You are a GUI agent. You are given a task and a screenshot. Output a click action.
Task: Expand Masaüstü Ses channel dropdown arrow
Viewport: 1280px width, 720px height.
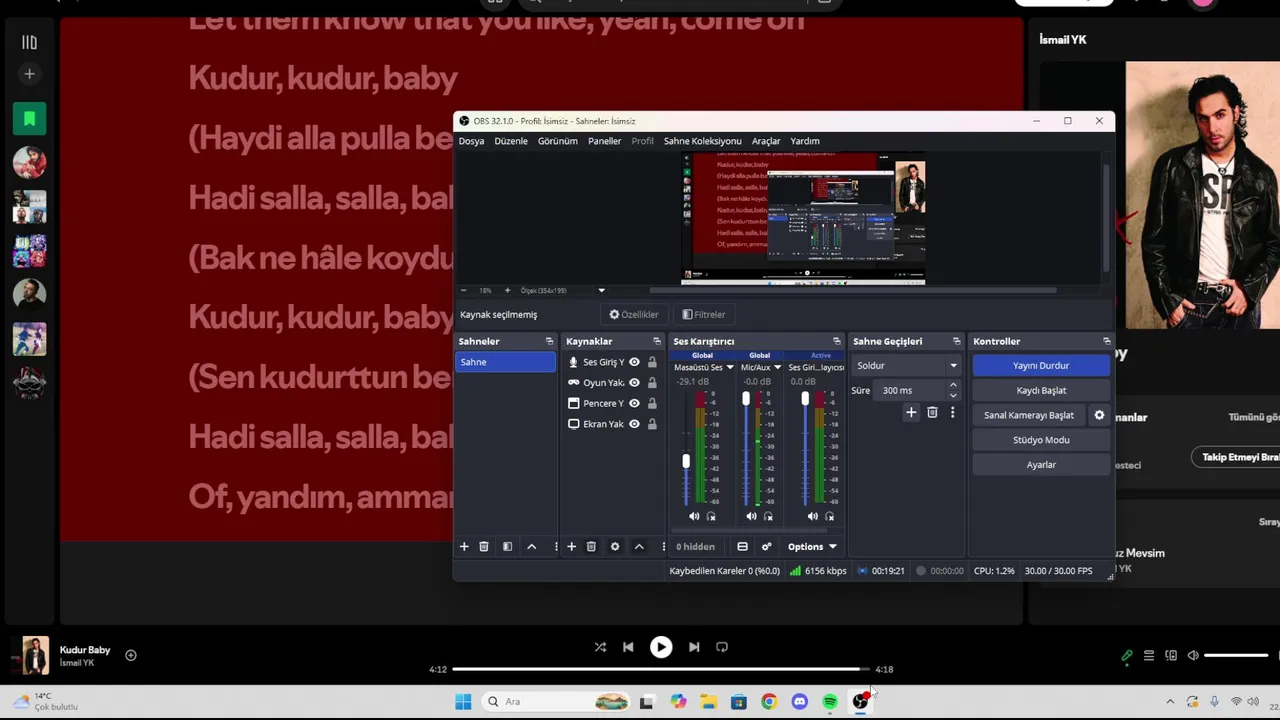coord(729,367)
